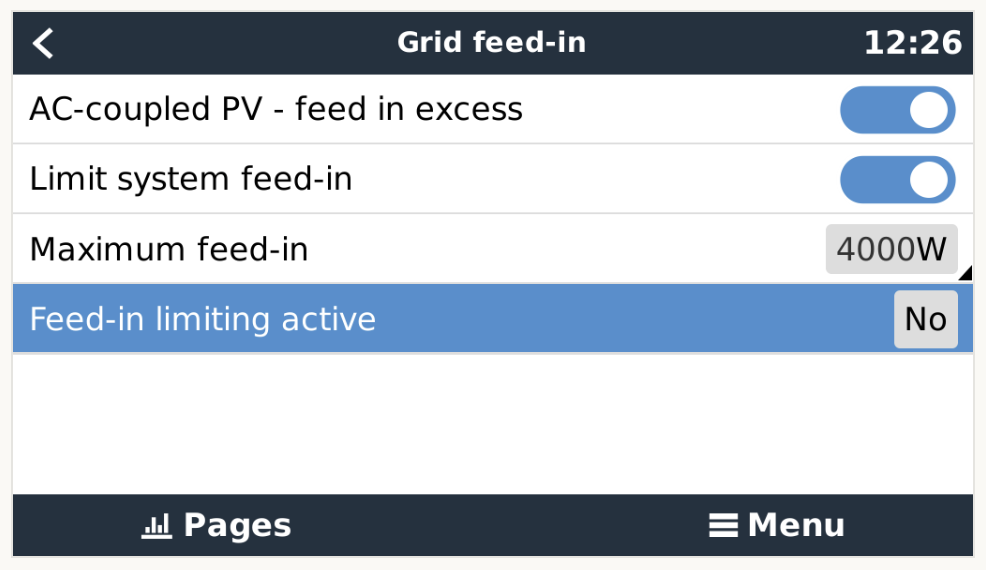This screenshot has height=570, width=986.
Task: Click the Limit system feed-in label
Action: point(191,179)
